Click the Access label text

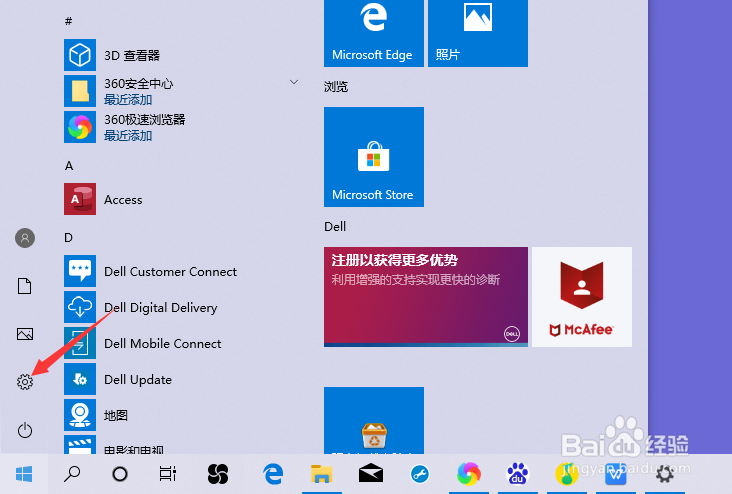coord(123,200)
